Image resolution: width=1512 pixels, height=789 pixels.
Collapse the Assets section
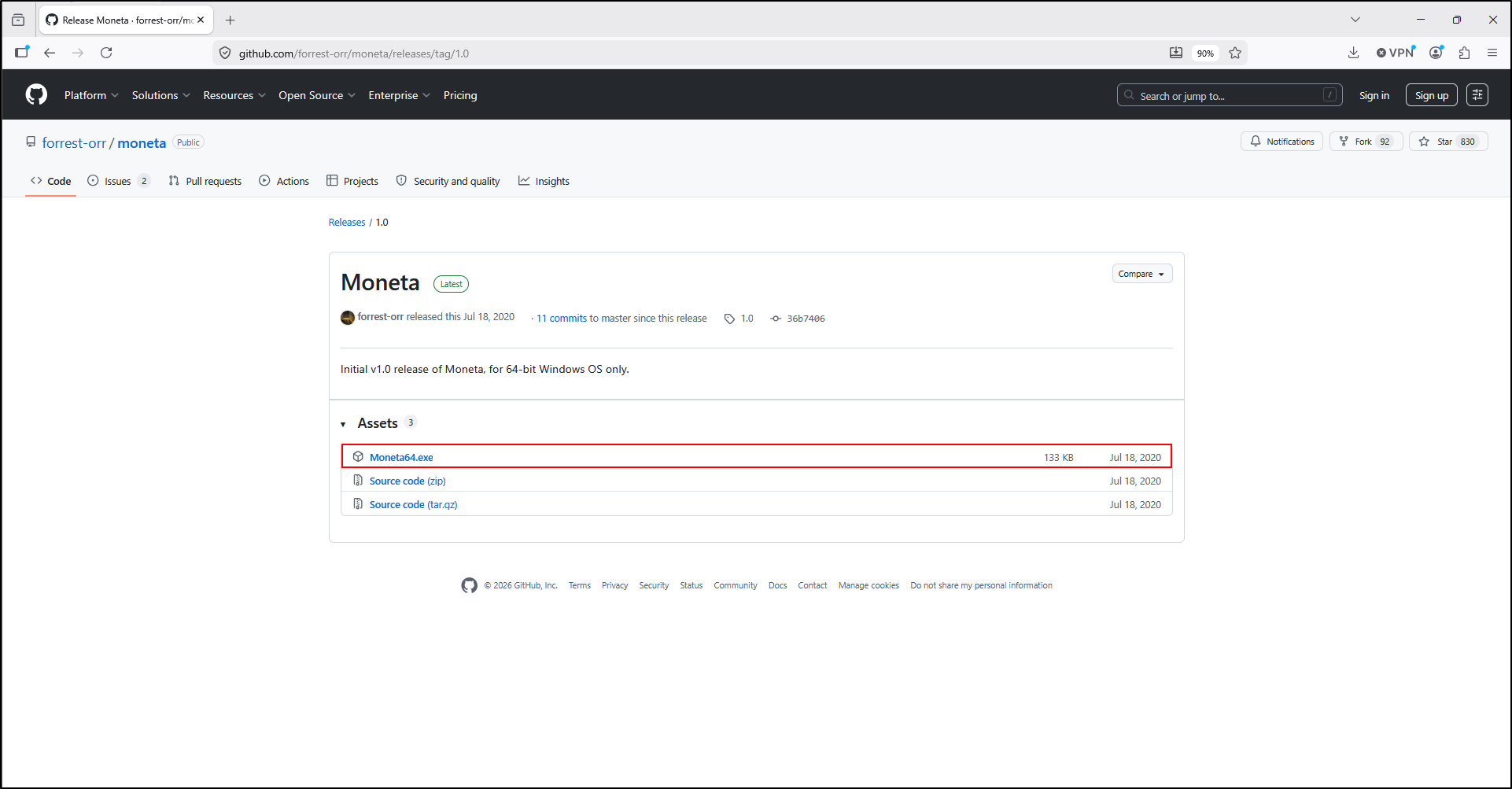pyautogui.click(x=343, y=424)
